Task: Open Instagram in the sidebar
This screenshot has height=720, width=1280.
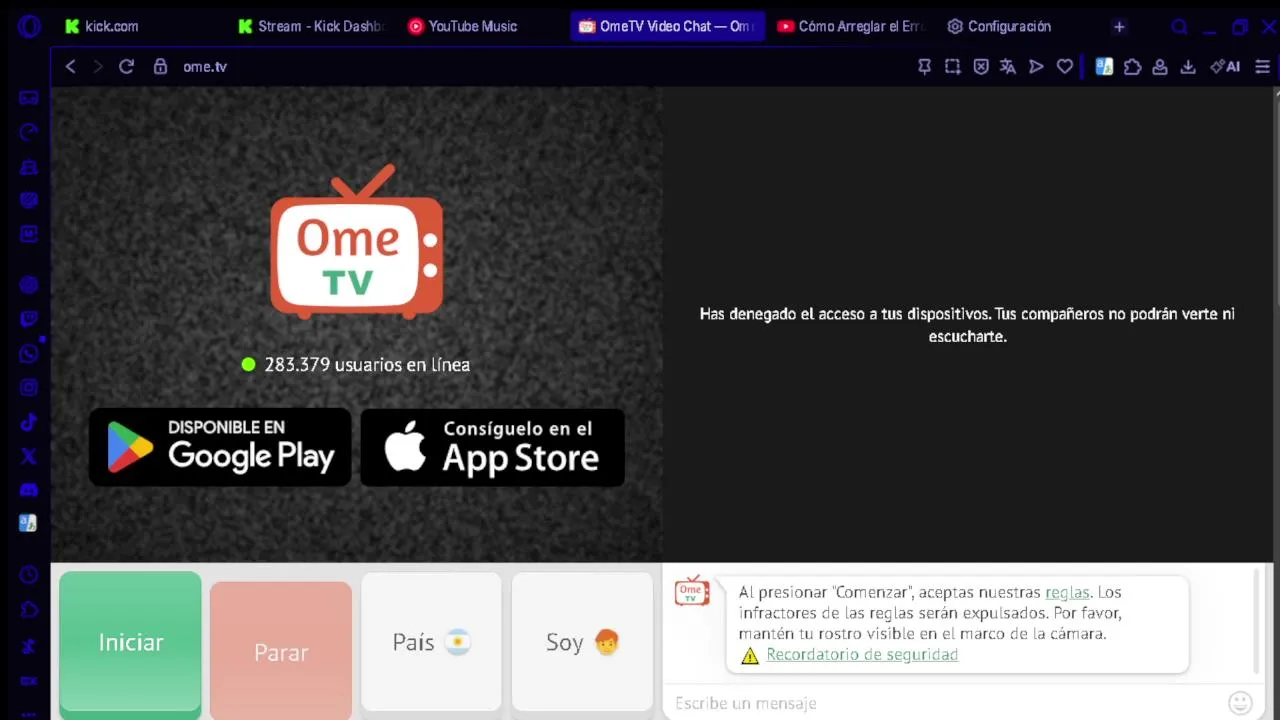Action: point(28,387)
